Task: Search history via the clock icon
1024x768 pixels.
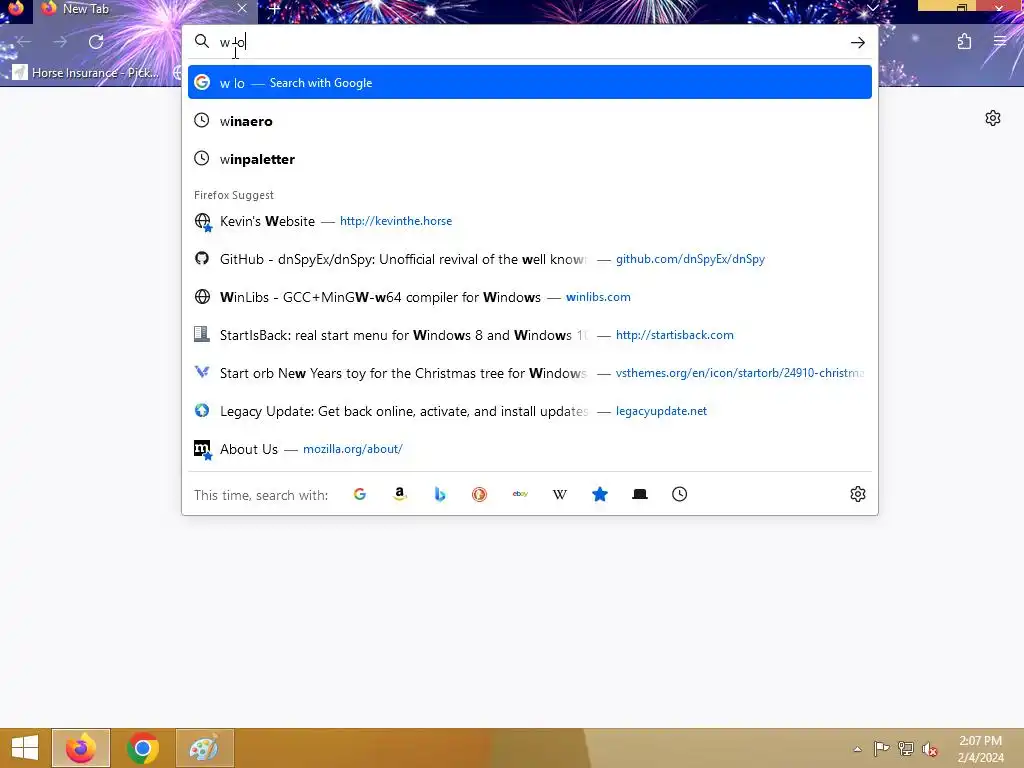Action: (x=679, y=494)
